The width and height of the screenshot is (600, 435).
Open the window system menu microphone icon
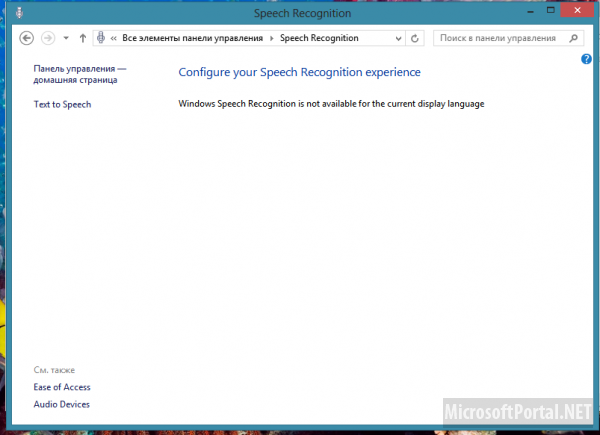coord(19,13)
